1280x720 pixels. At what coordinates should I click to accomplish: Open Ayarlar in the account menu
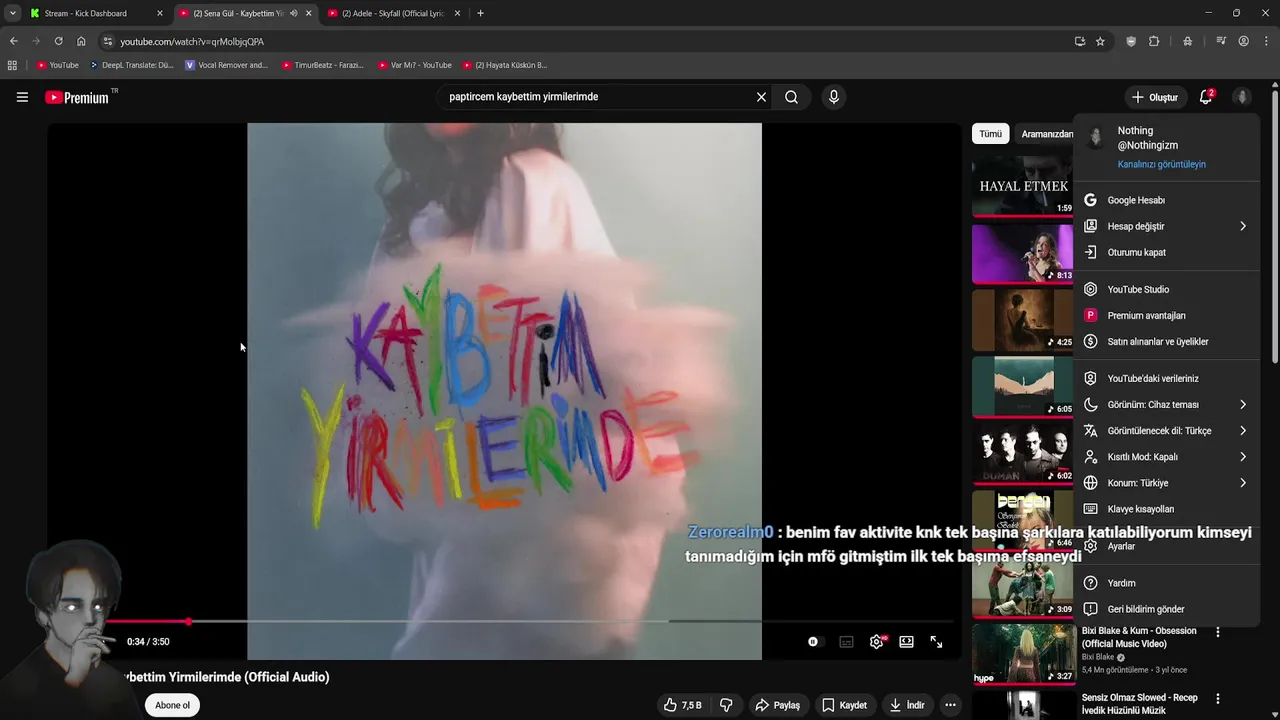tap(1166, 546)
